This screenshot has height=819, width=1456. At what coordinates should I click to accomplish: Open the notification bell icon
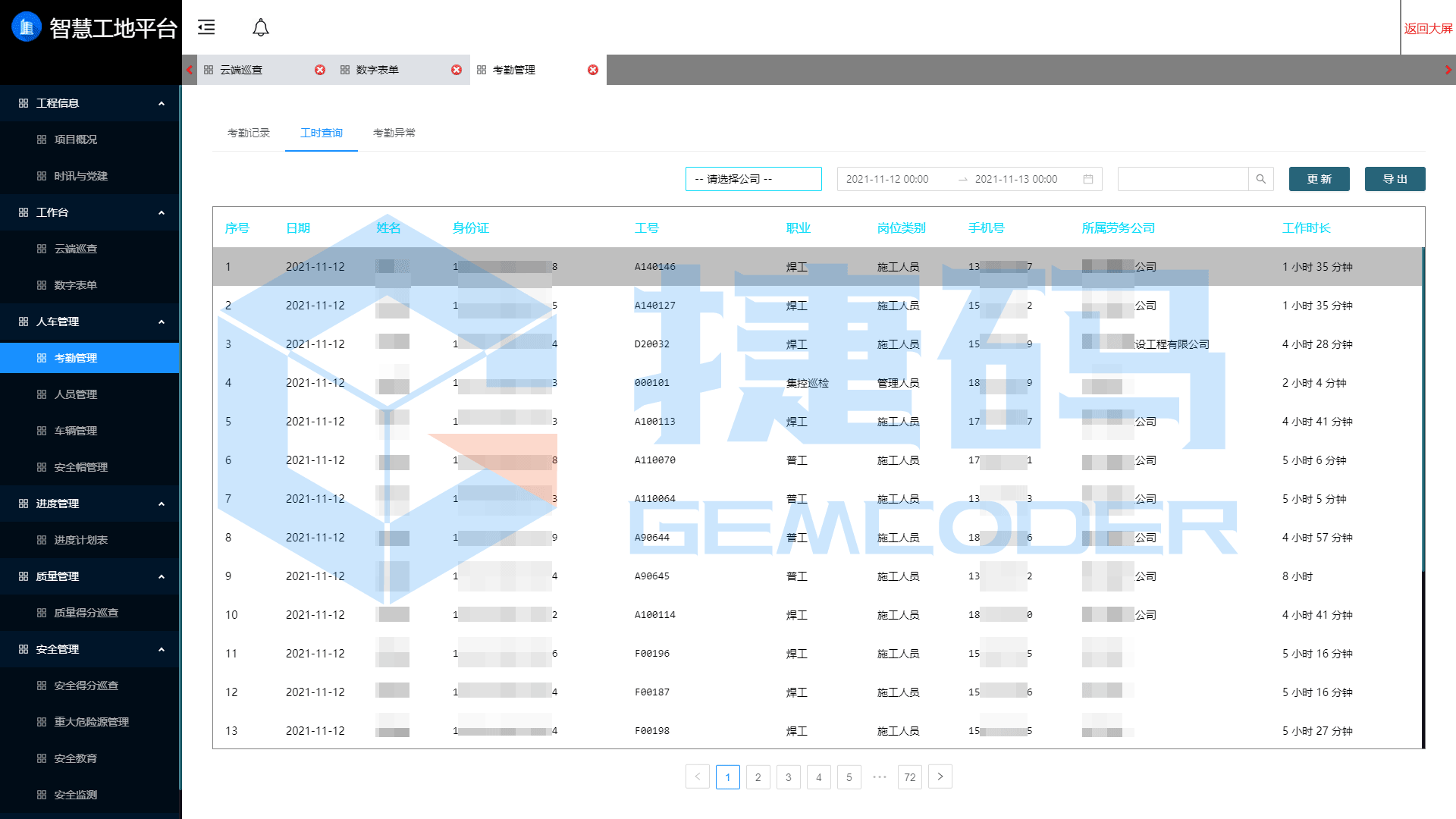(261, 27)
